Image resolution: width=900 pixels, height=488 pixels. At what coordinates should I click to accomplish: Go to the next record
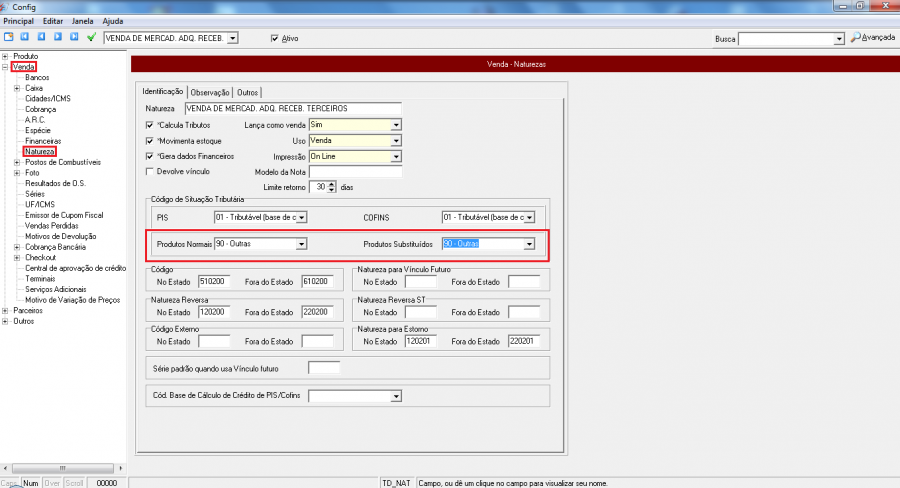57,38
